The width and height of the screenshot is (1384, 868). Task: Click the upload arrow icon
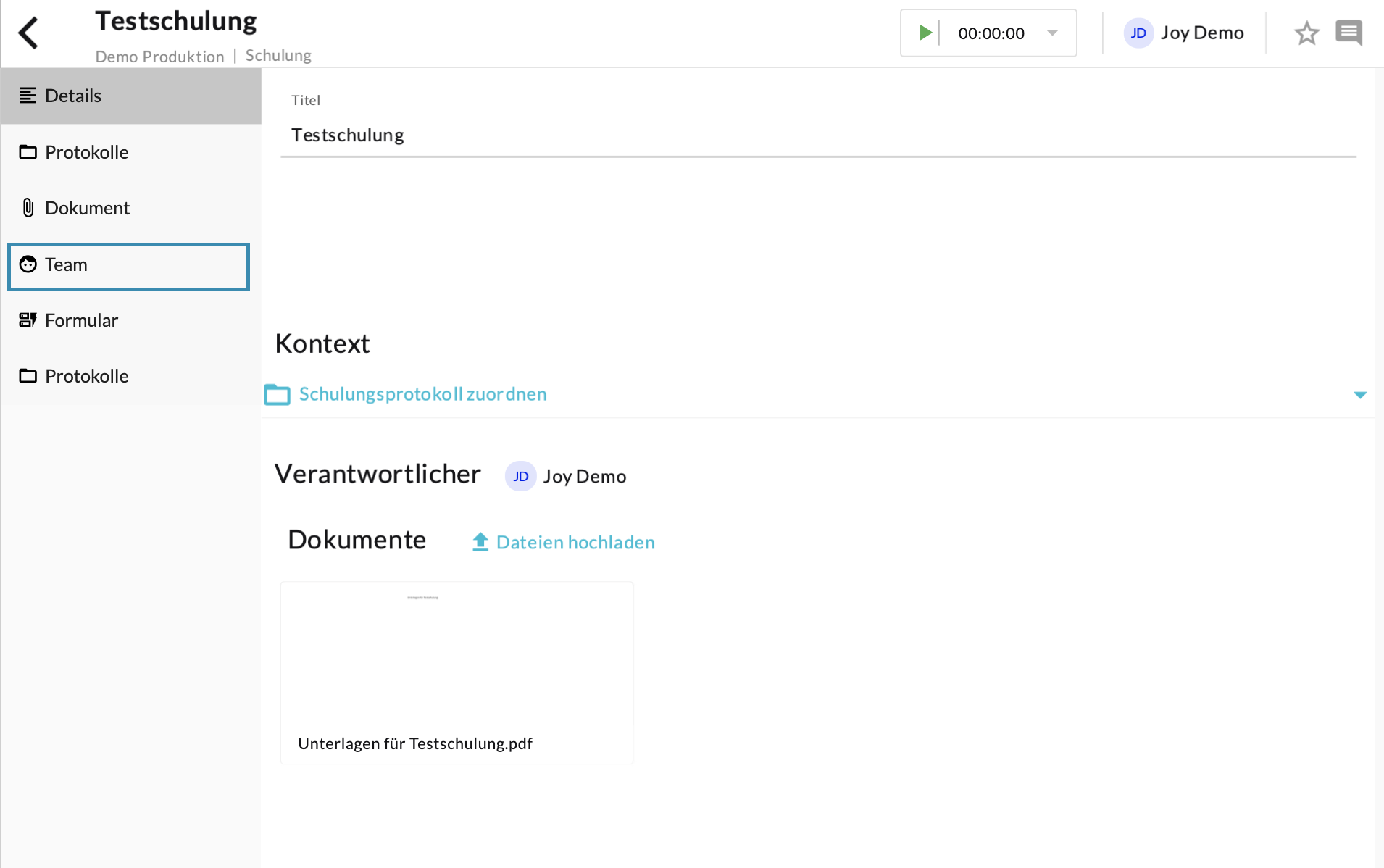pos(480,542)
